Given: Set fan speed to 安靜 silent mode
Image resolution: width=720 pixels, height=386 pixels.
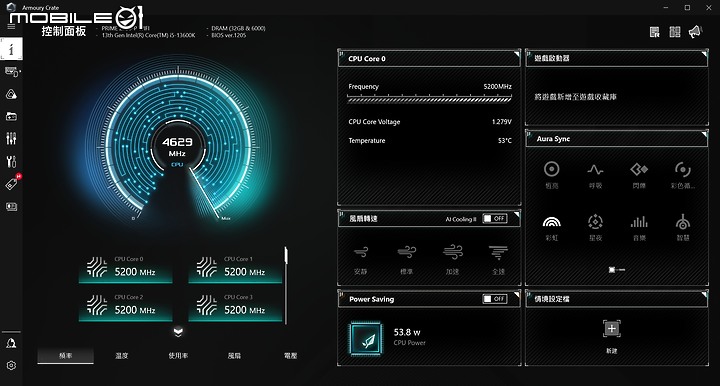Looking at the screenshot, I should coord(361,259).
